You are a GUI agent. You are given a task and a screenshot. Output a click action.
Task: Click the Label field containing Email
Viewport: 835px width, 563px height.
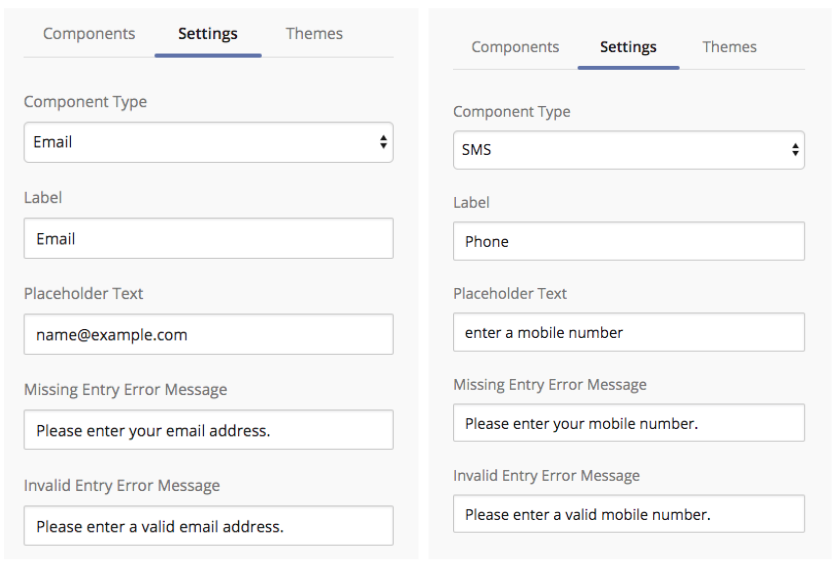[x=209, y=238]
